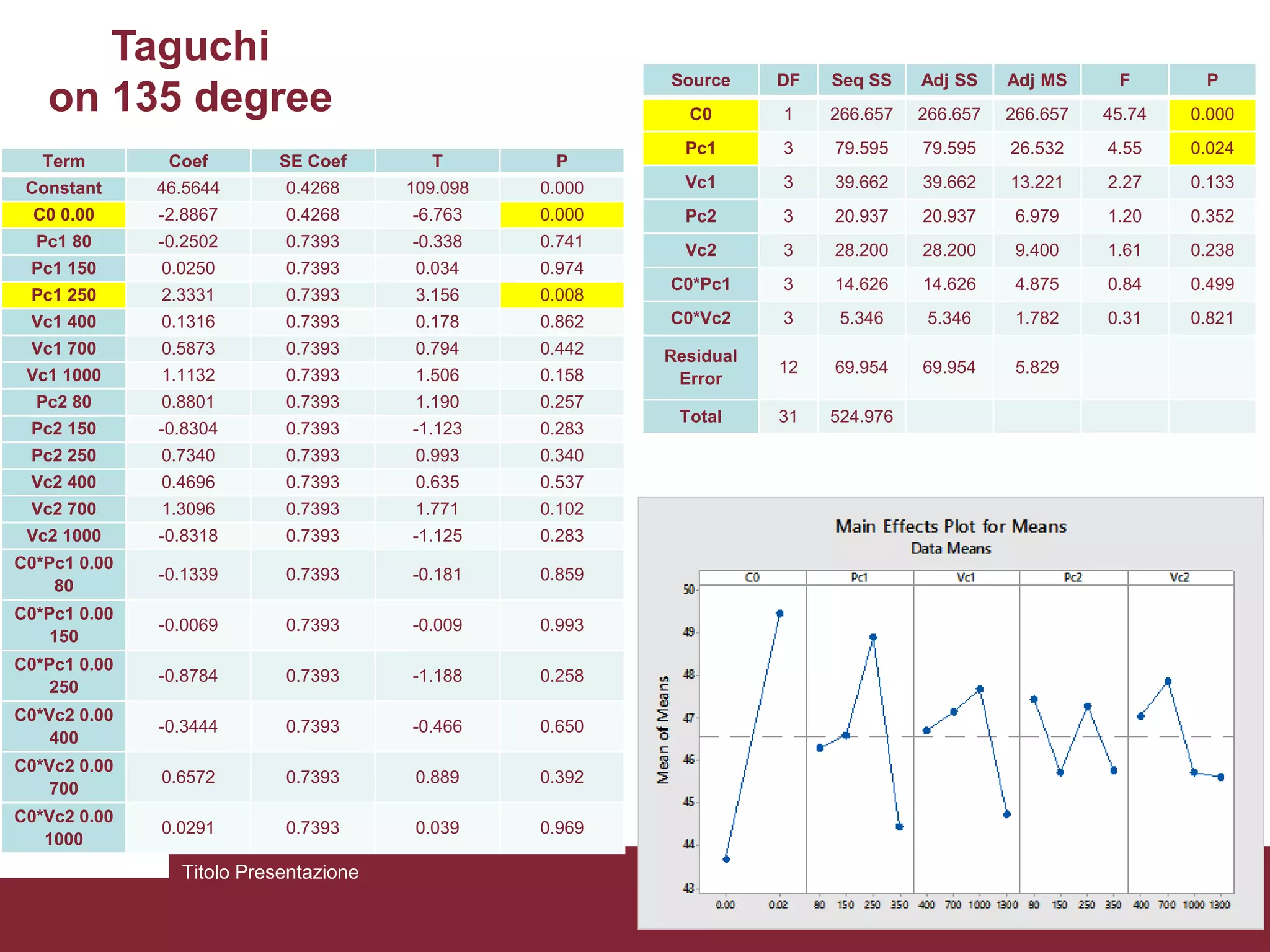The width and height of the screenshot is (1270, 952).
Task: Click the Mean of Means axis label
Action: (664, 730)
